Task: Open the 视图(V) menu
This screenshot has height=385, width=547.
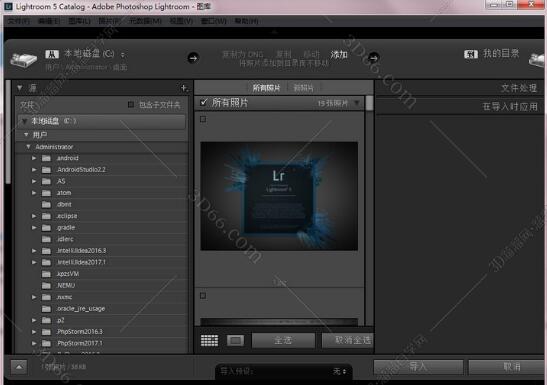Action: click(181, 21)
